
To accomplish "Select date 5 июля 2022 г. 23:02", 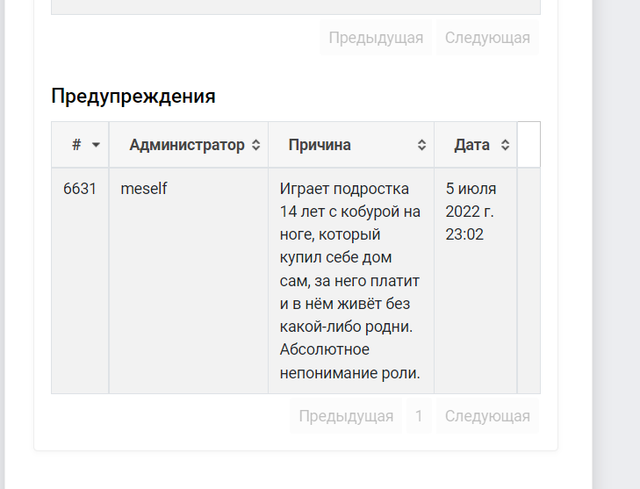I will (x=471, y=211).
